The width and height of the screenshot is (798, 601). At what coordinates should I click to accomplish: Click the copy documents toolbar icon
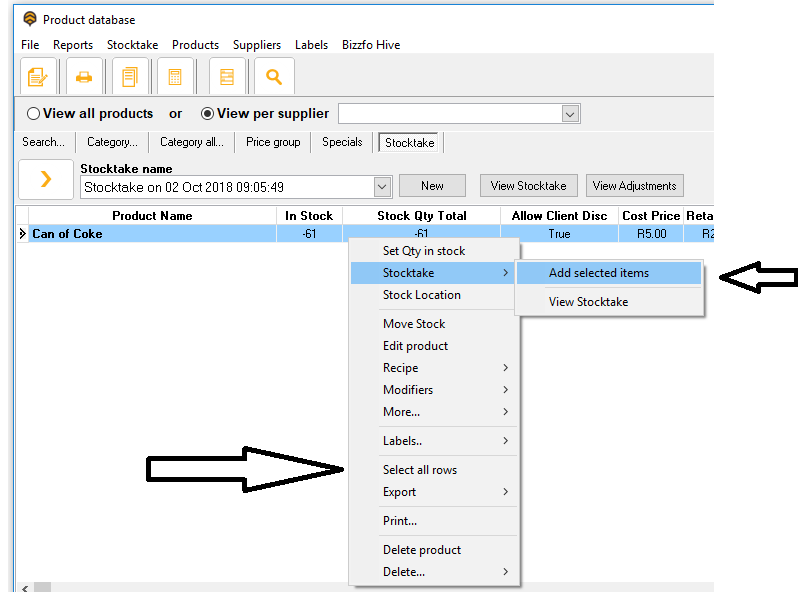point(130,76)
